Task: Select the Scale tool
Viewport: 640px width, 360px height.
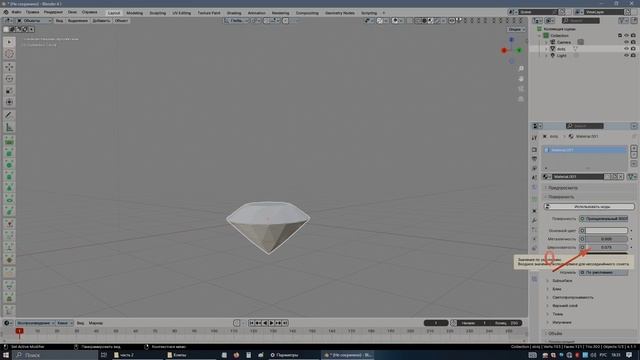Action: 9,91
